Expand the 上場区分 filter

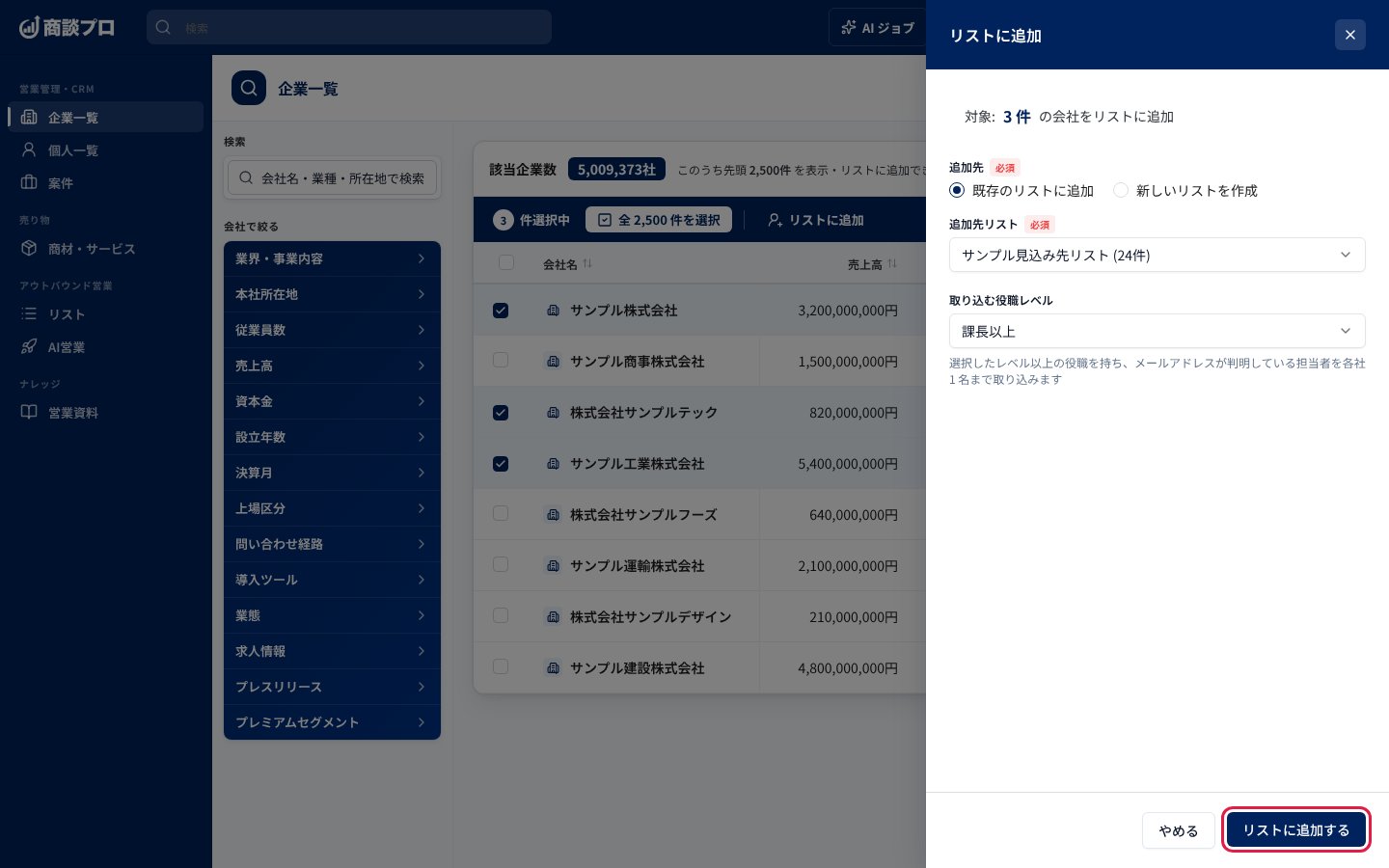(x=332, y=508)
